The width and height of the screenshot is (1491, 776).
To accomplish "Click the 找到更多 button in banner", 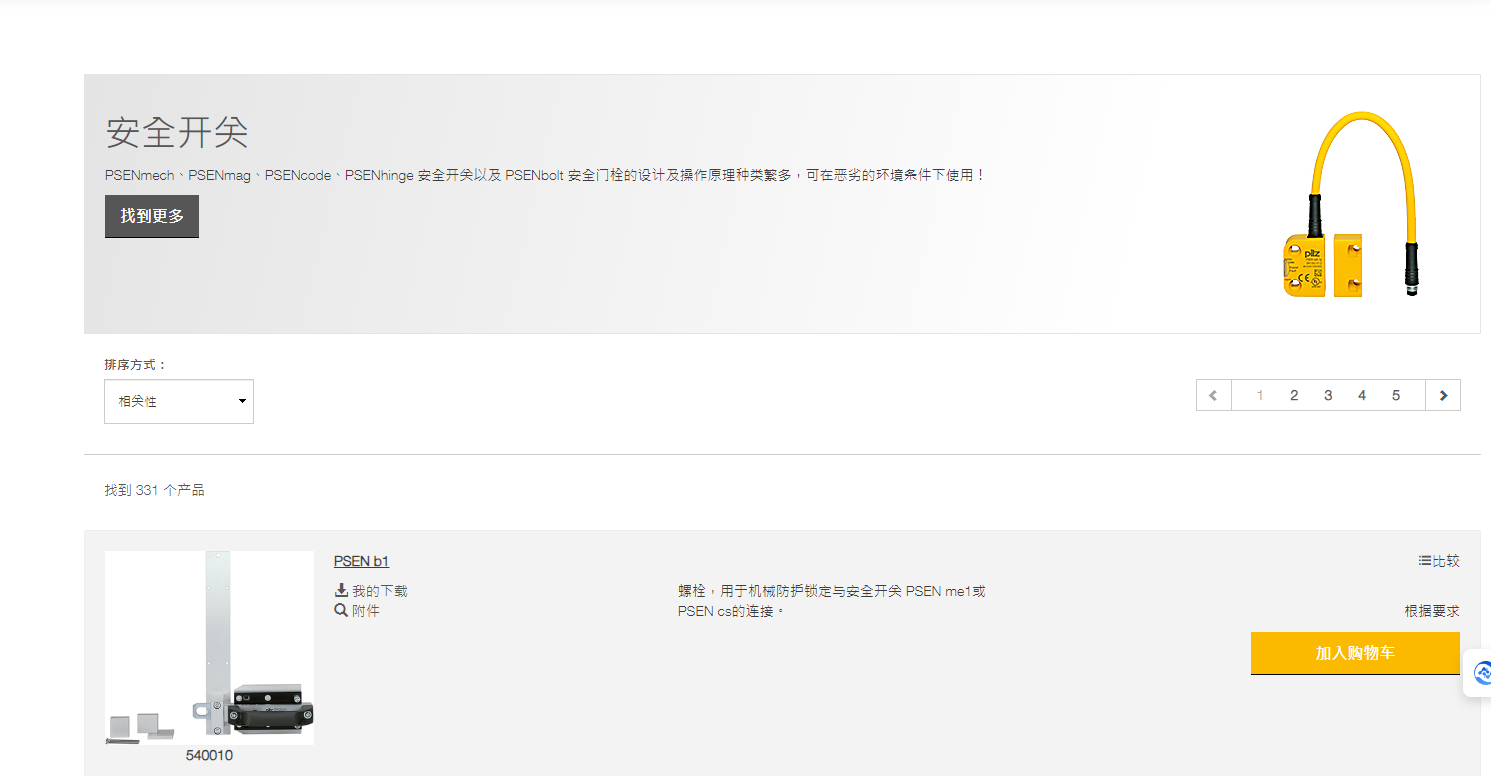I will 152,216.
